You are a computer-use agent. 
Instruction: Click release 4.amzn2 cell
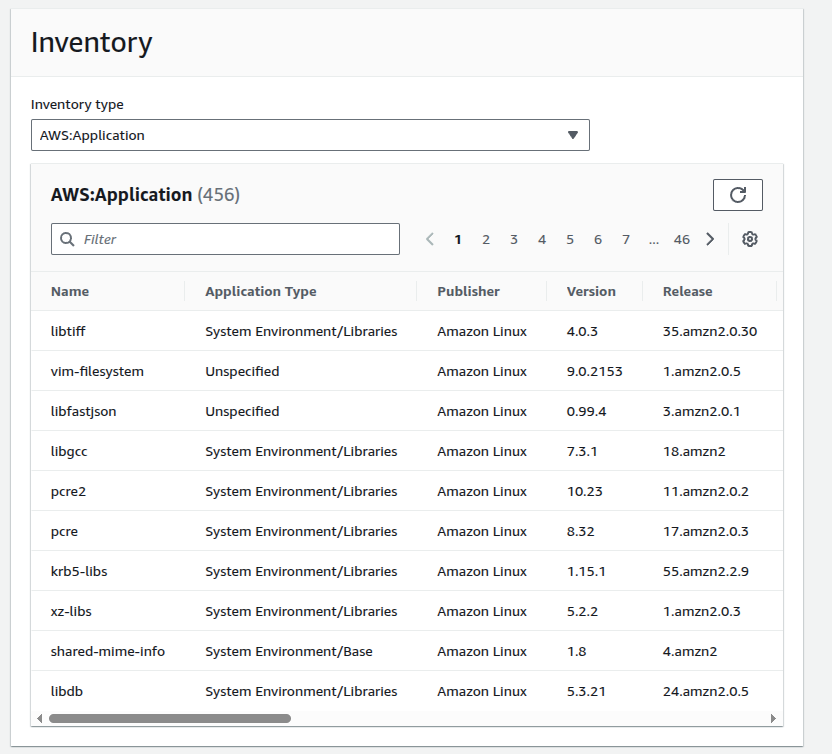[690, 651]
